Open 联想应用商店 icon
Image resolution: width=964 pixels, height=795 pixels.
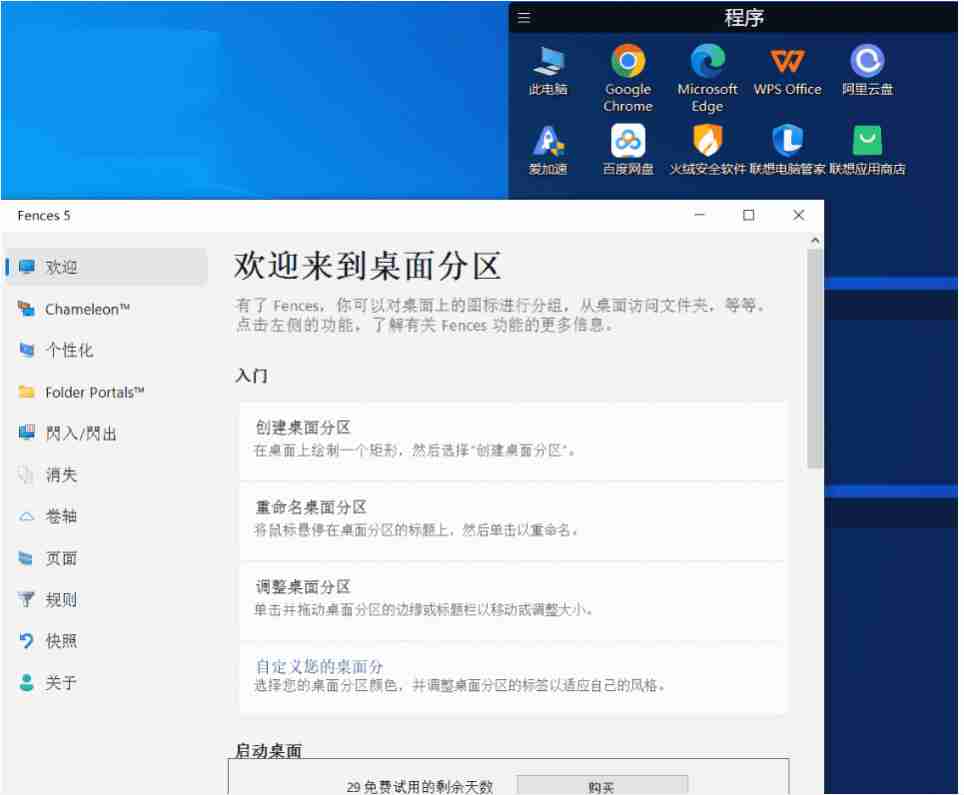point(867,149)
